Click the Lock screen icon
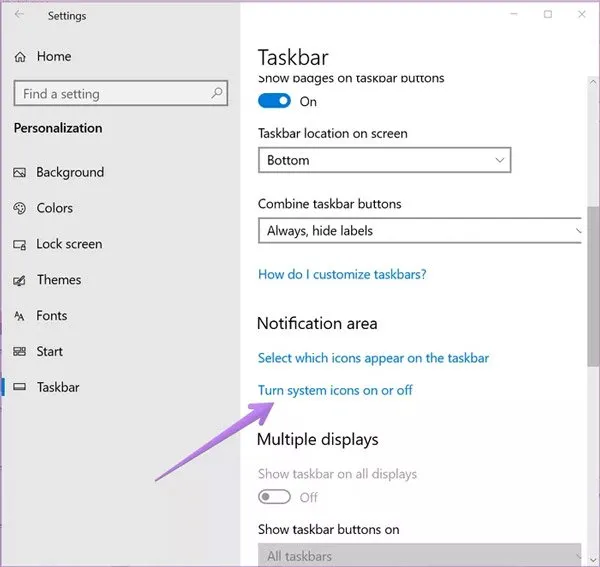Viewport: 600px width, 567px height. coord(19,245)
